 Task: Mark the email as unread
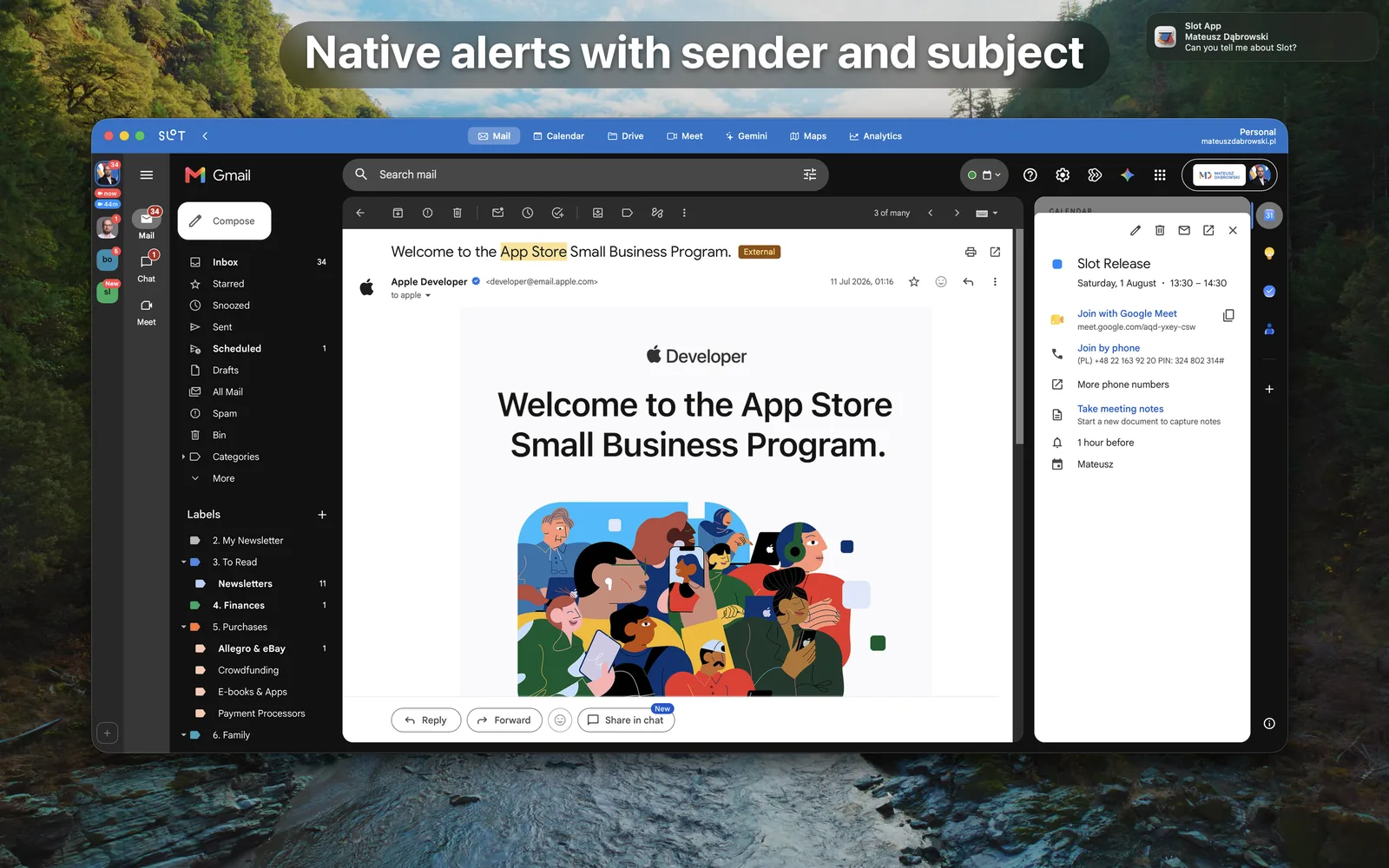tap(497, 213)
